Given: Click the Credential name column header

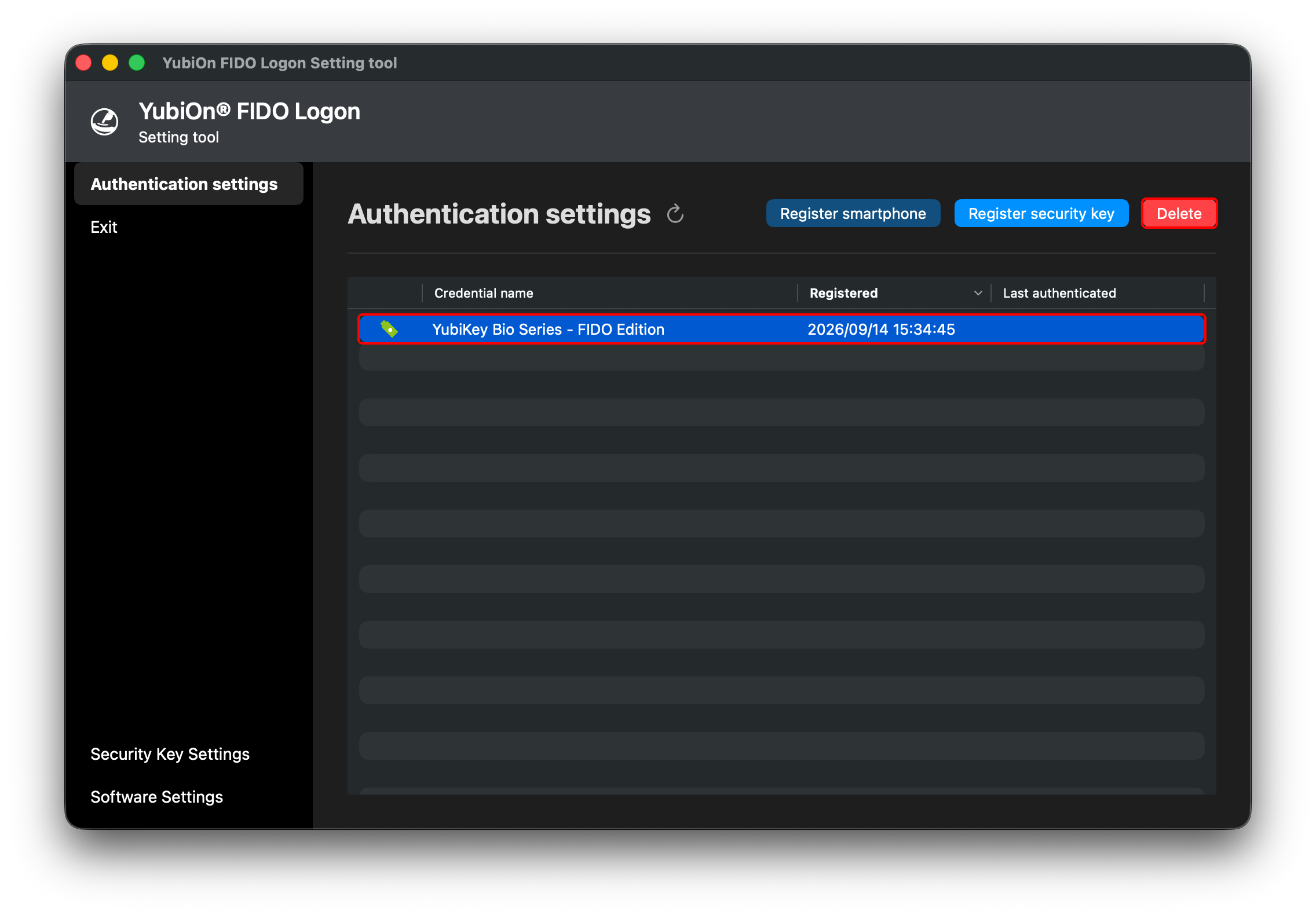Looking at the screenshot, I should click(610, 293).
